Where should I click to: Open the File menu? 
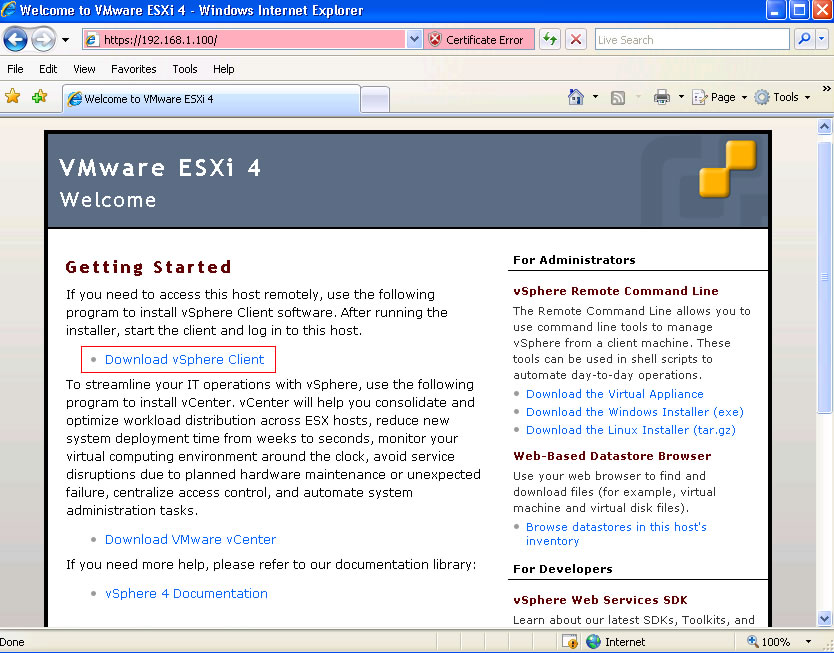click(15, 69)
